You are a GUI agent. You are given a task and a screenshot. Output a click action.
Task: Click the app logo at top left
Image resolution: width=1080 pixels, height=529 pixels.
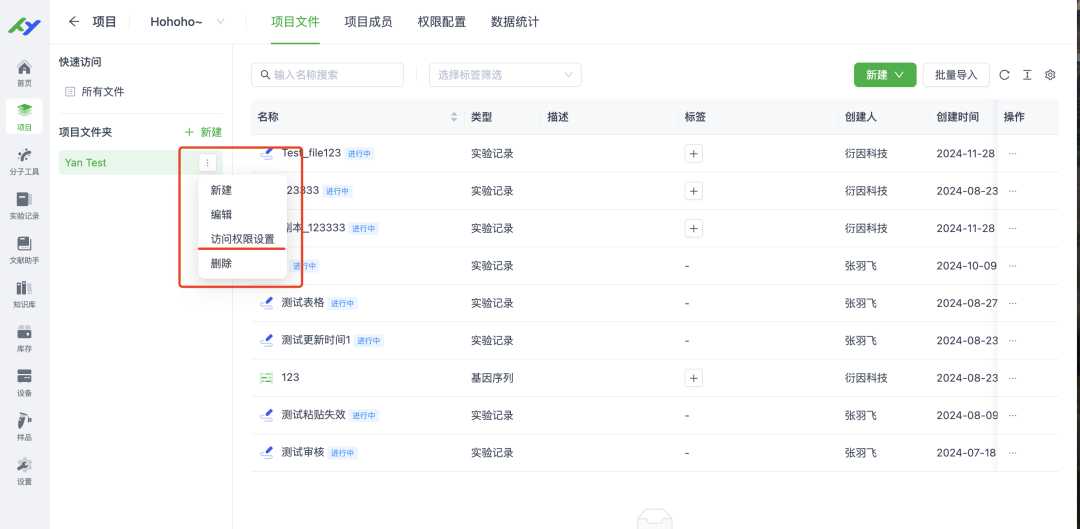[x=24, y=25]
